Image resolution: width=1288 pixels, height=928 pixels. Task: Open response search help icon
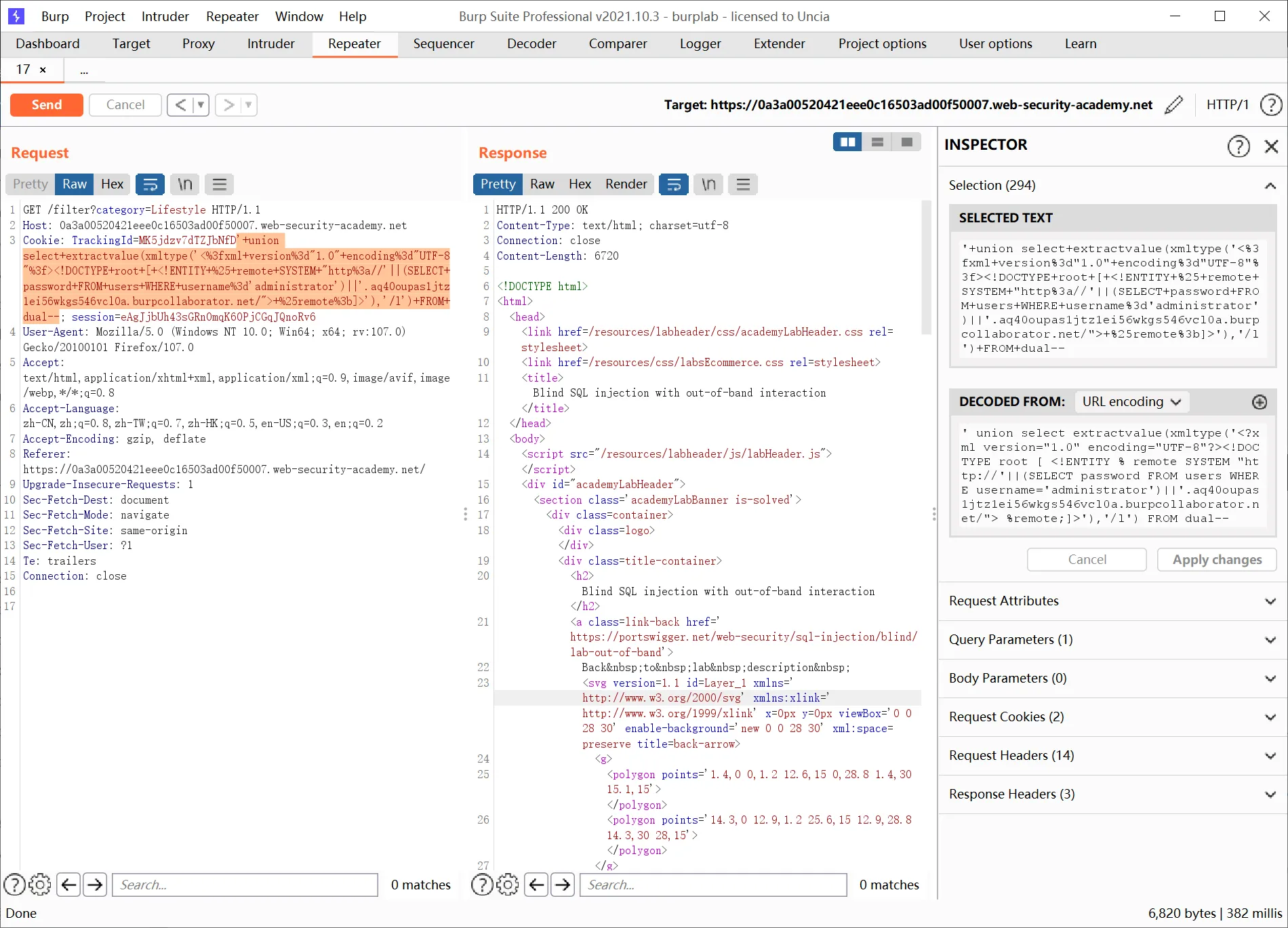[x=482, y=885]
